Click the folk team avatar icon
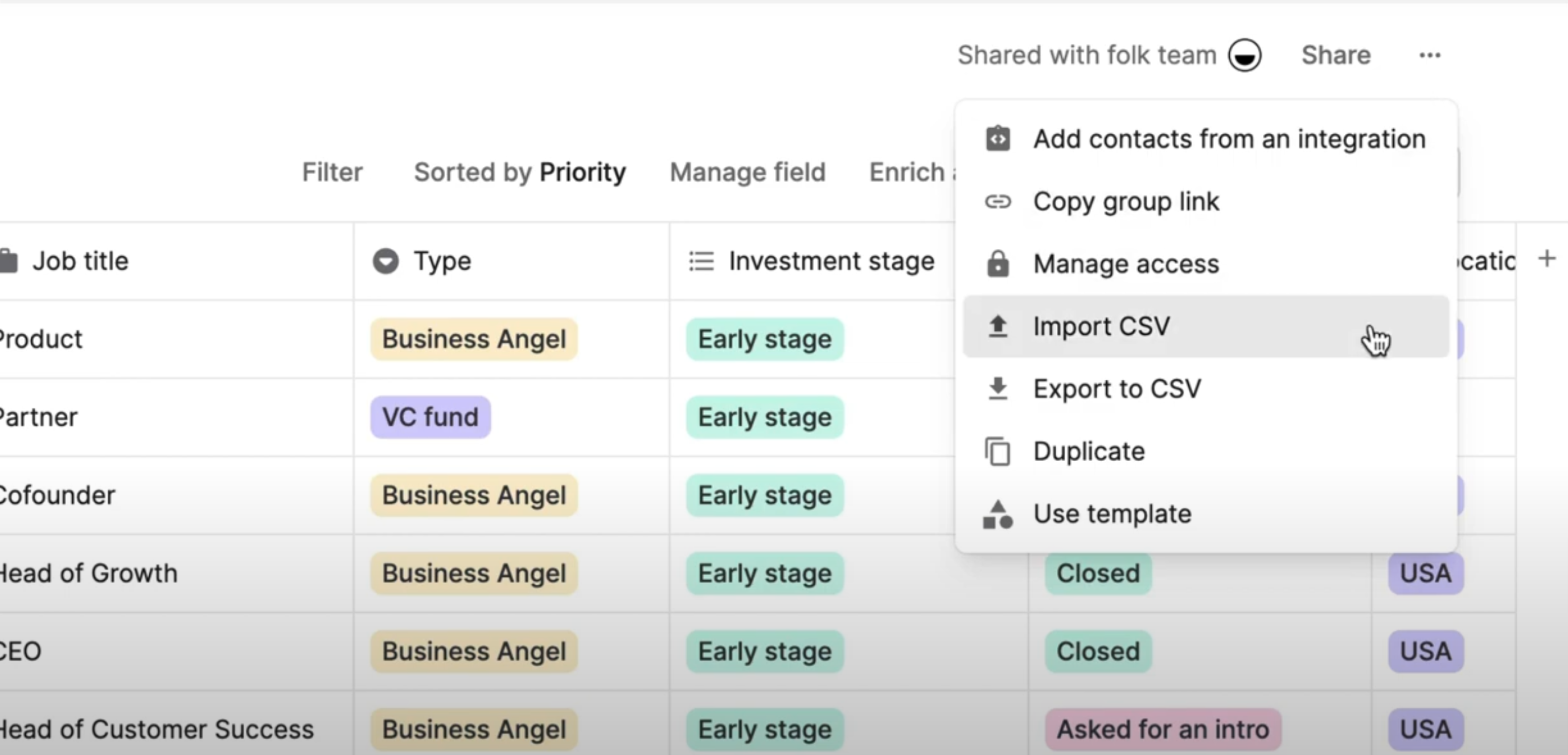The width and height of the screenshot is (1568, 755). [1244, 55]
